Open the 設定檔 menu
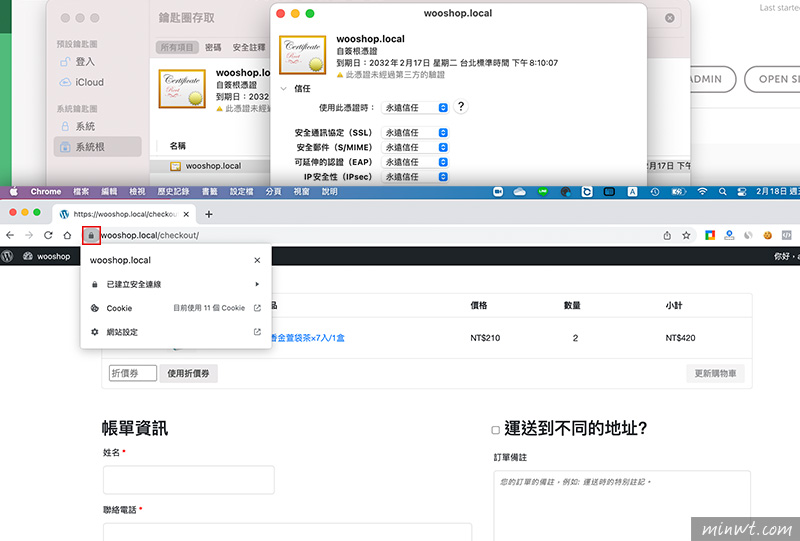This screenshot has height=541, width=800. [x=242, y=191]
